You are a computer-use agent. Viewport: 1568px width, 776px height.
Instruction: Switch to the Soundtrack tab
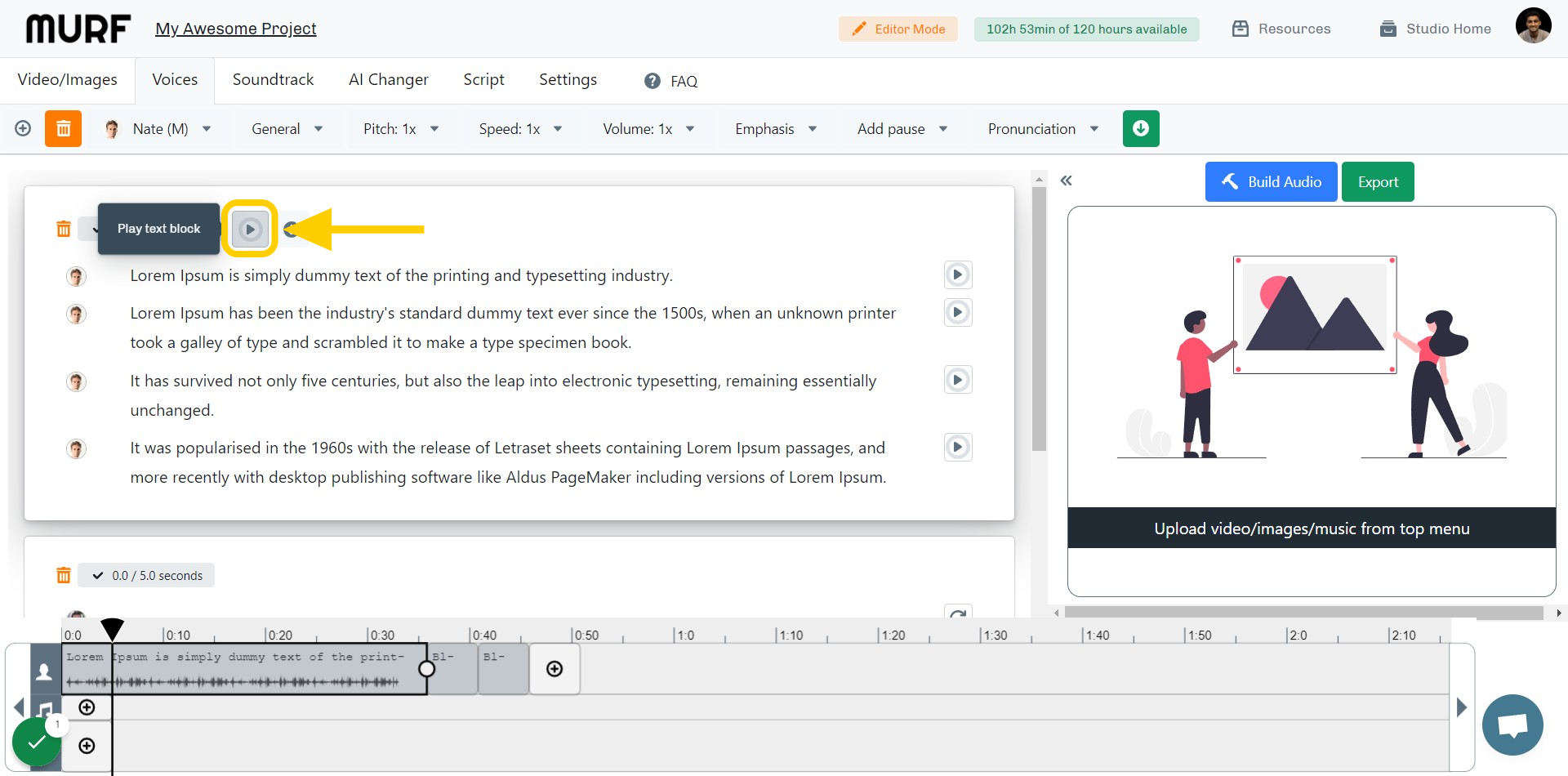click(273, 79)
